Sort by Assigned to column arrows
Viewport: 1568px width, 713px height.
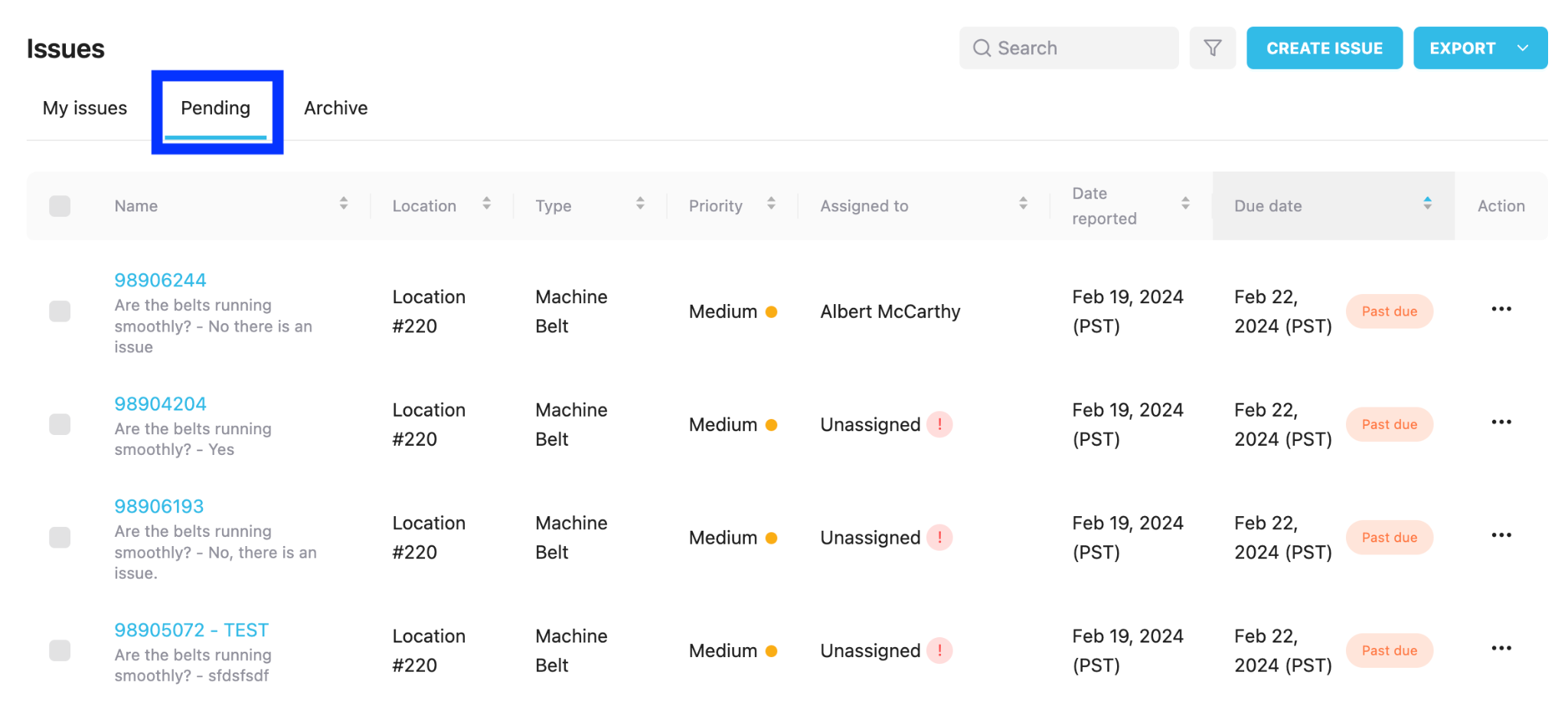tap(1023, 204)
